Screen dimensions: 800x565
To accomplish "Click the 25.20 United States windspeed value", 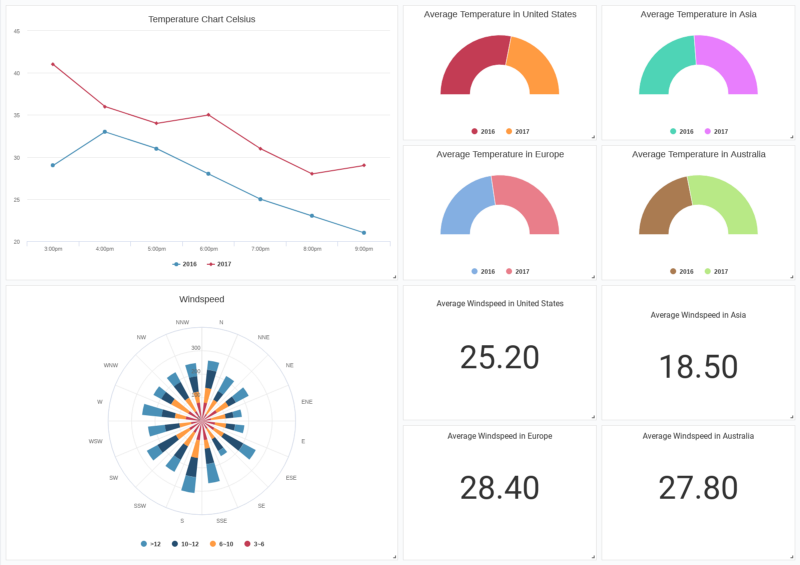I will (499, 358).
